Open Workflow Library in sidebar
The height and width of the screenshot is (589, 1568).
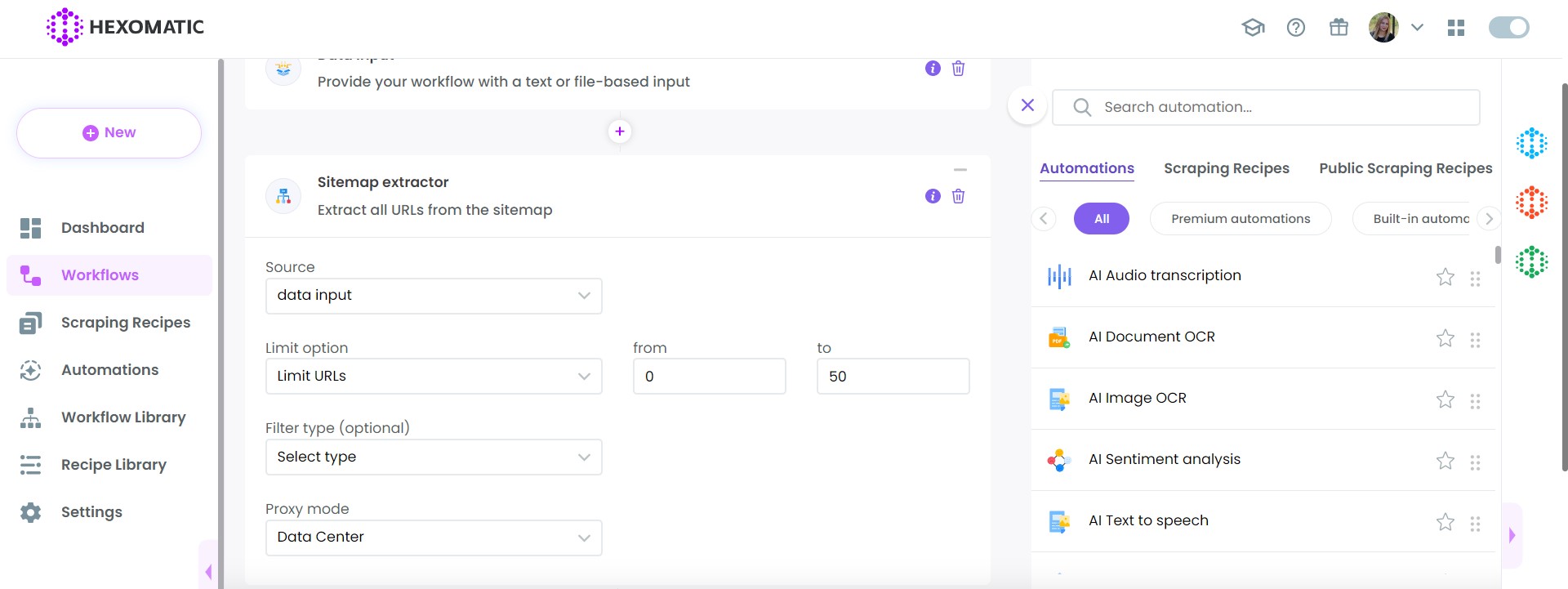[x=123, y=417]
